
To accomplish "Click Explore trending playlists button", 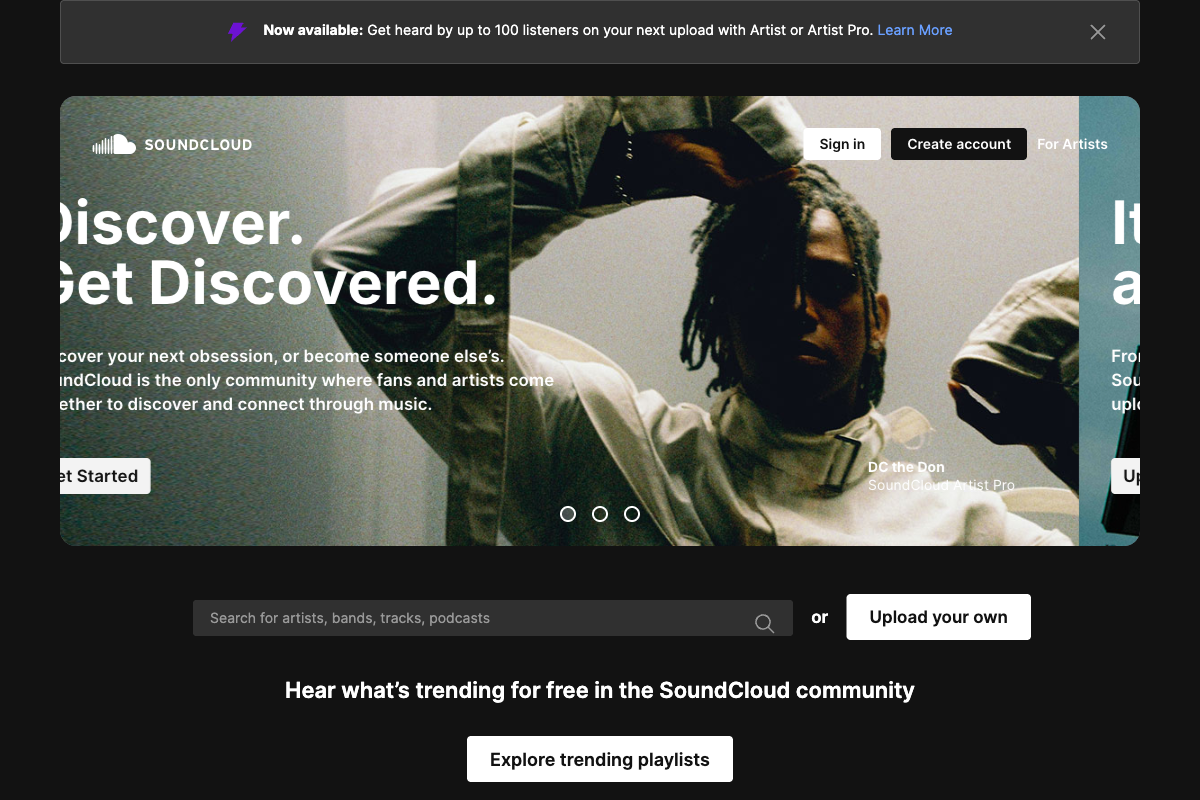I will [600, 759].
